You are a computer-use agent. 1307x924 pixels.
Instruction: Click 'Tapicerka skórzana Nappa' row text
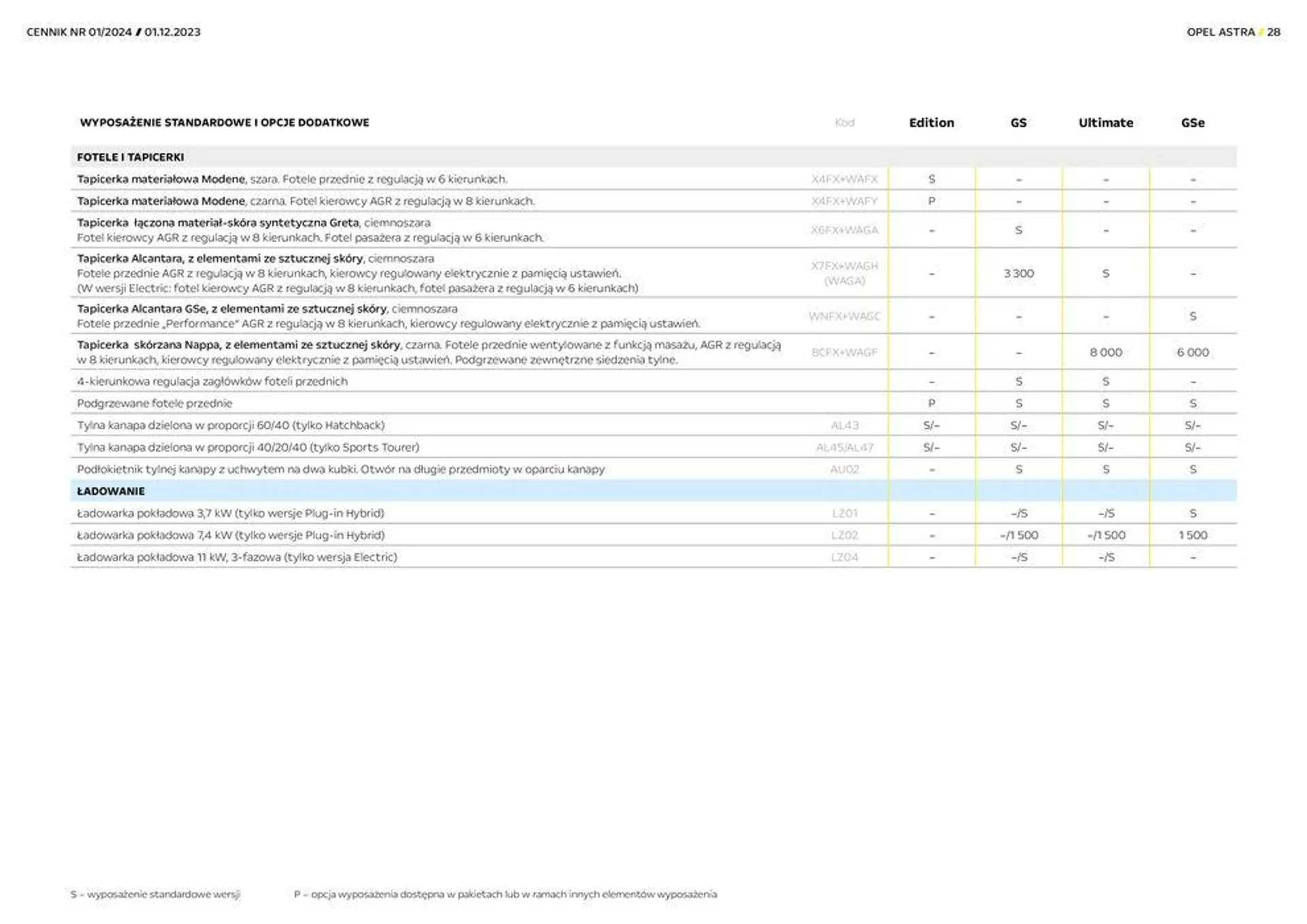click(429, 352)
